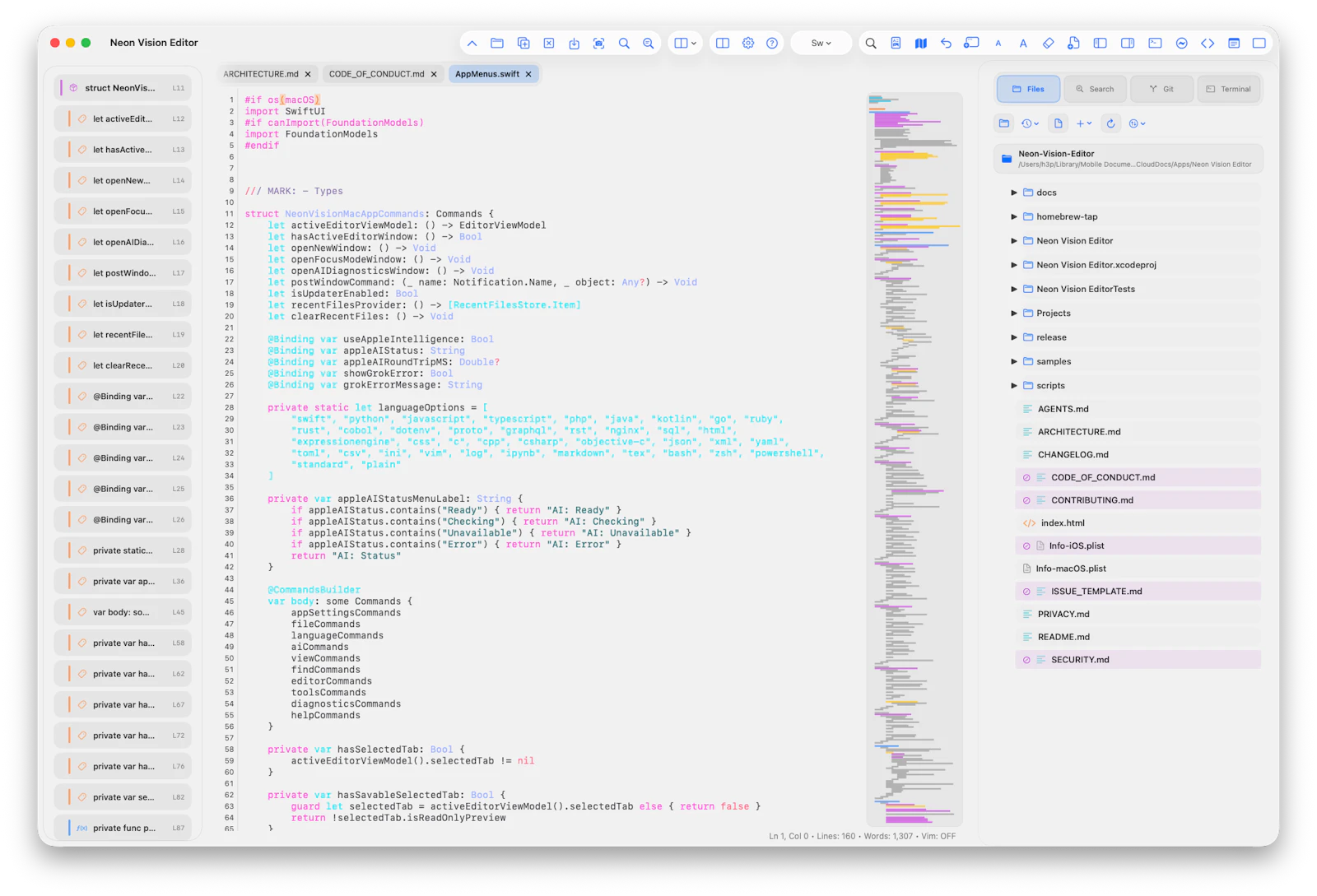The height and width of the screenshot is (896, 1317).
Task: Click the circular wave activity icon
Action: pos(1182,44)
